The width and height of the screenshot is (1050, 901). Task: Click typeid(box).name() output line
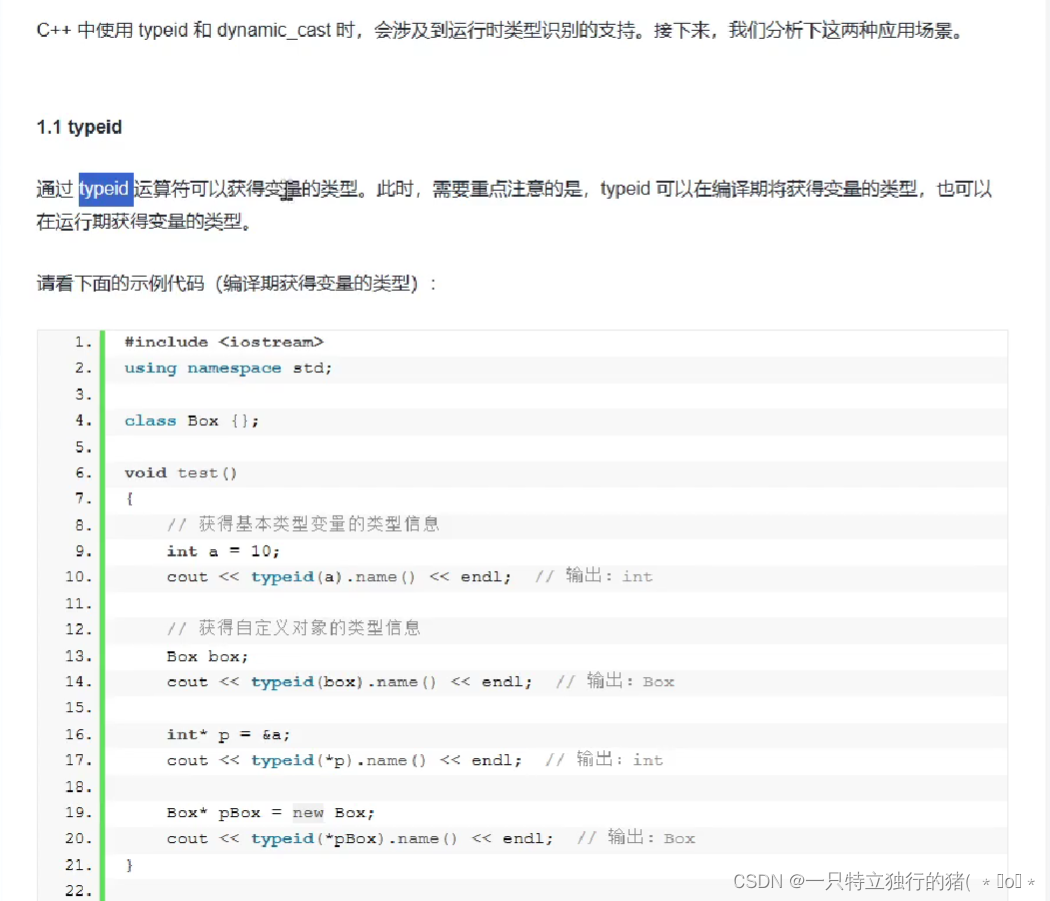(330, 681)
